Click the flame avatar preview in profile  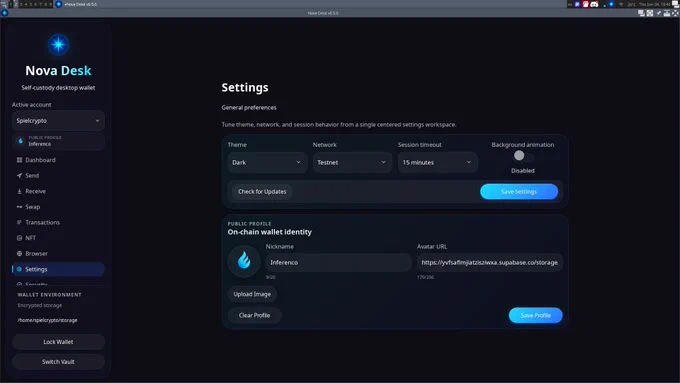pyautogui.click(x=244, y=261)
